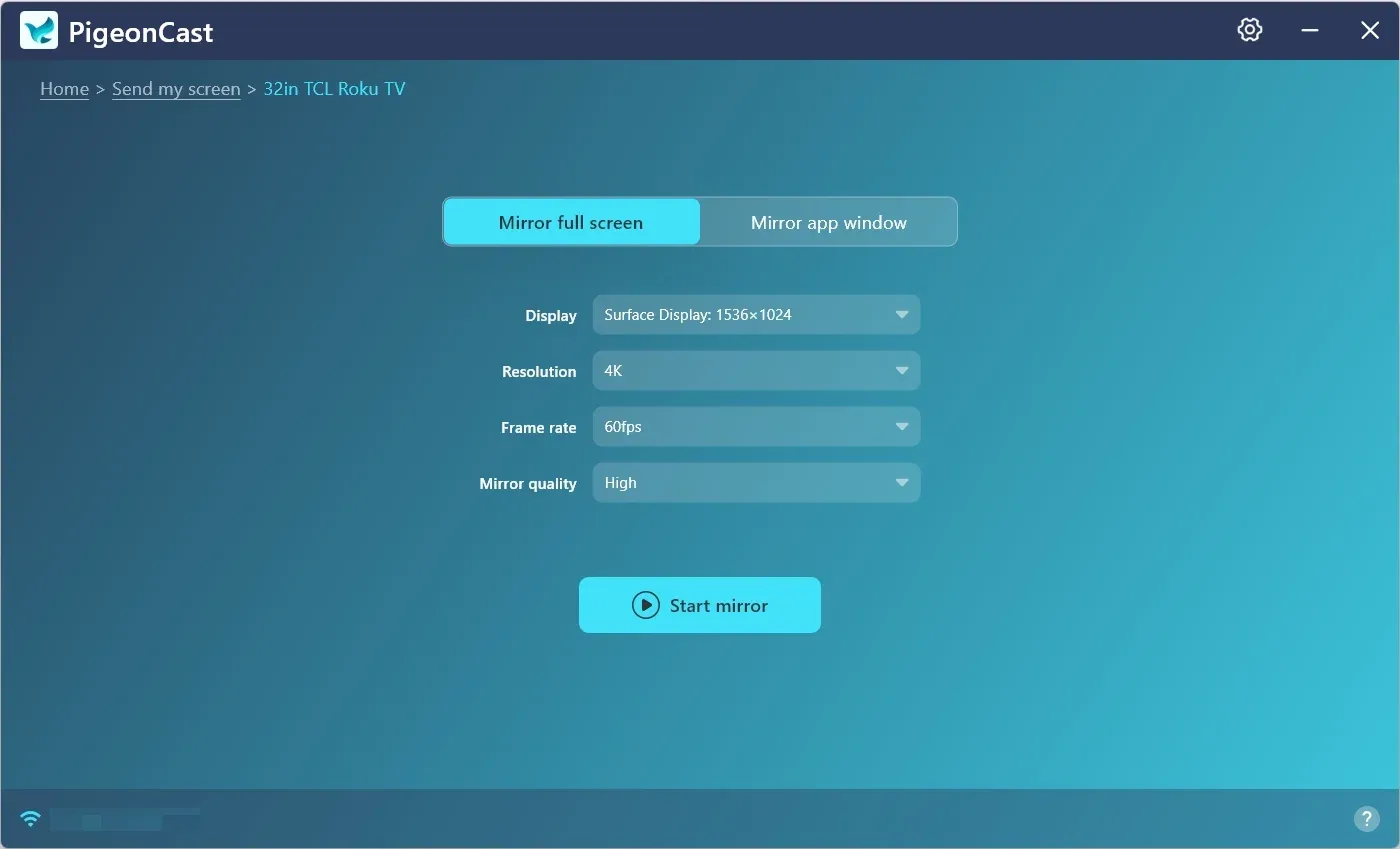Click the PigeonCast title text
The image size is (1400, 849).
click(141, 32)
